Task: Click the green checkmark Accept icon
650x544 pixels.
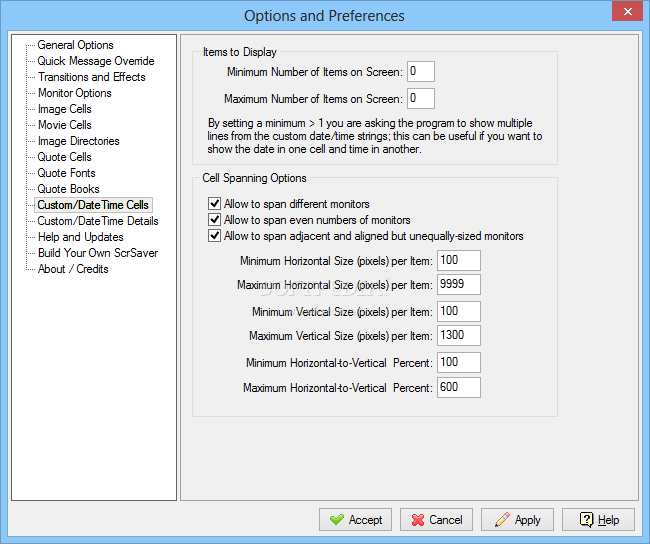Action: (337, 520)
